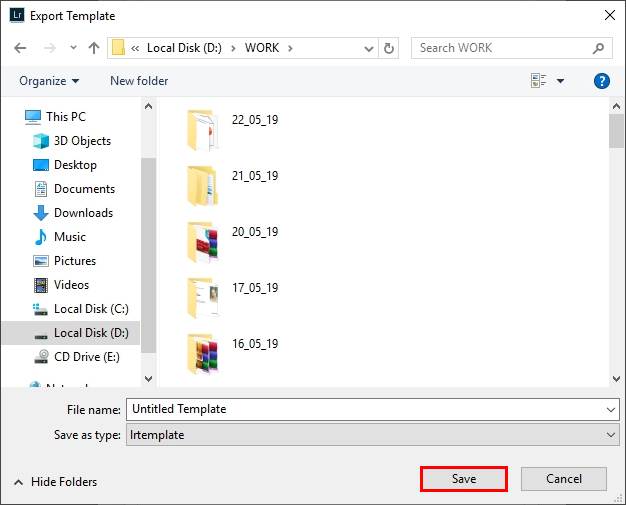Open the Help question mark icon
626x505 pixels.
pyautogui.click(x=601, y=81)
